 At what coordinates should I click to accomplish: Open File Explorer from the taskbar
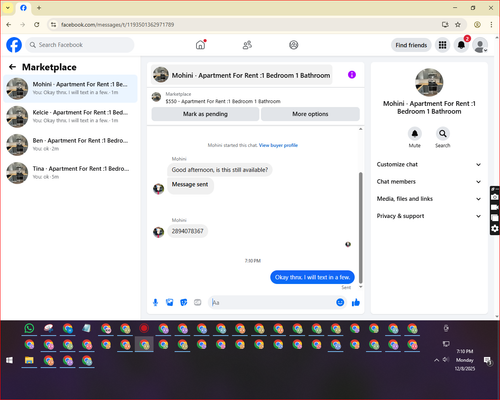pos(29,360)
